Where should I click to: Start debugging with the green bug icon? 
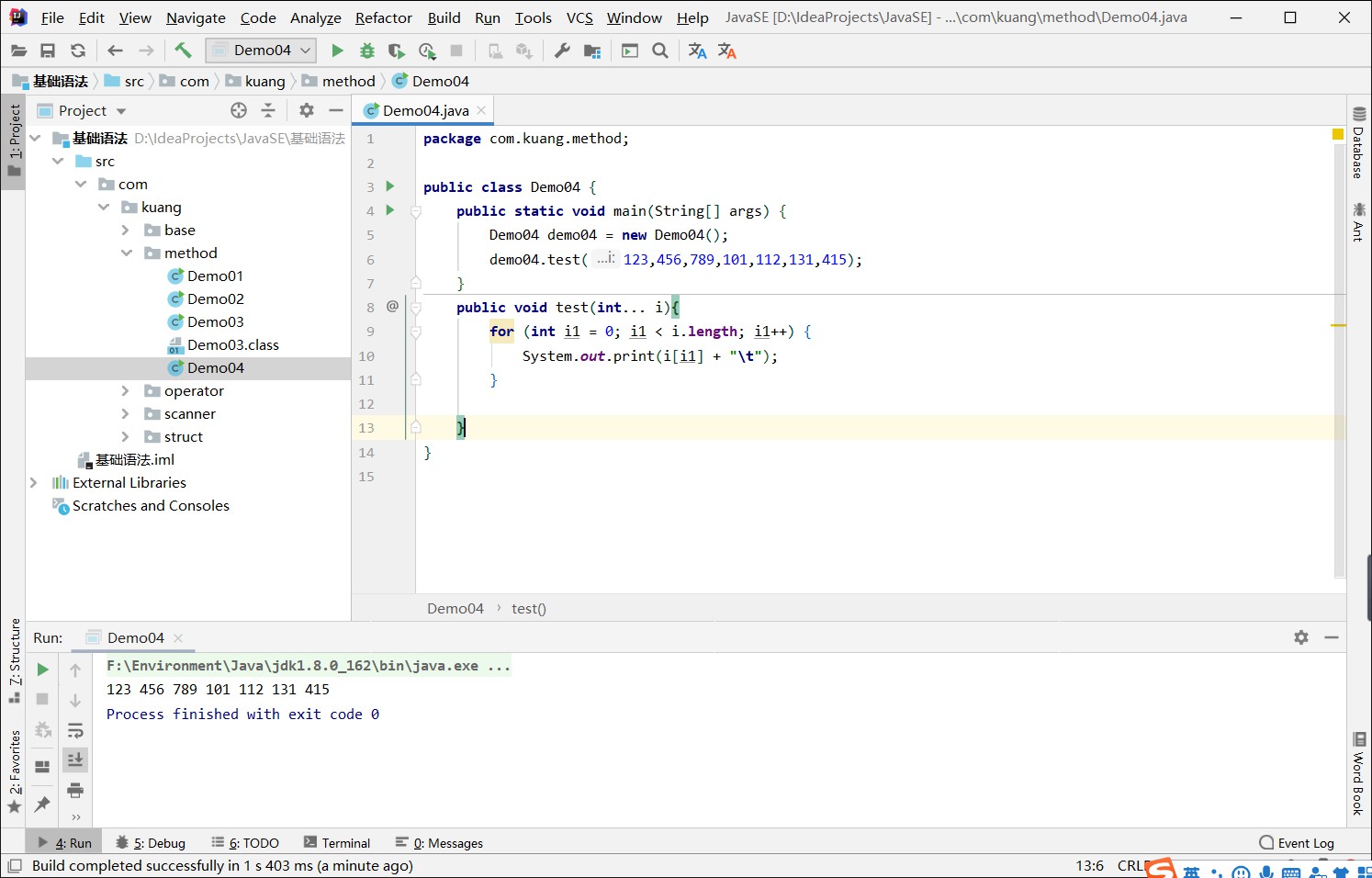click(x=366, y=51)
